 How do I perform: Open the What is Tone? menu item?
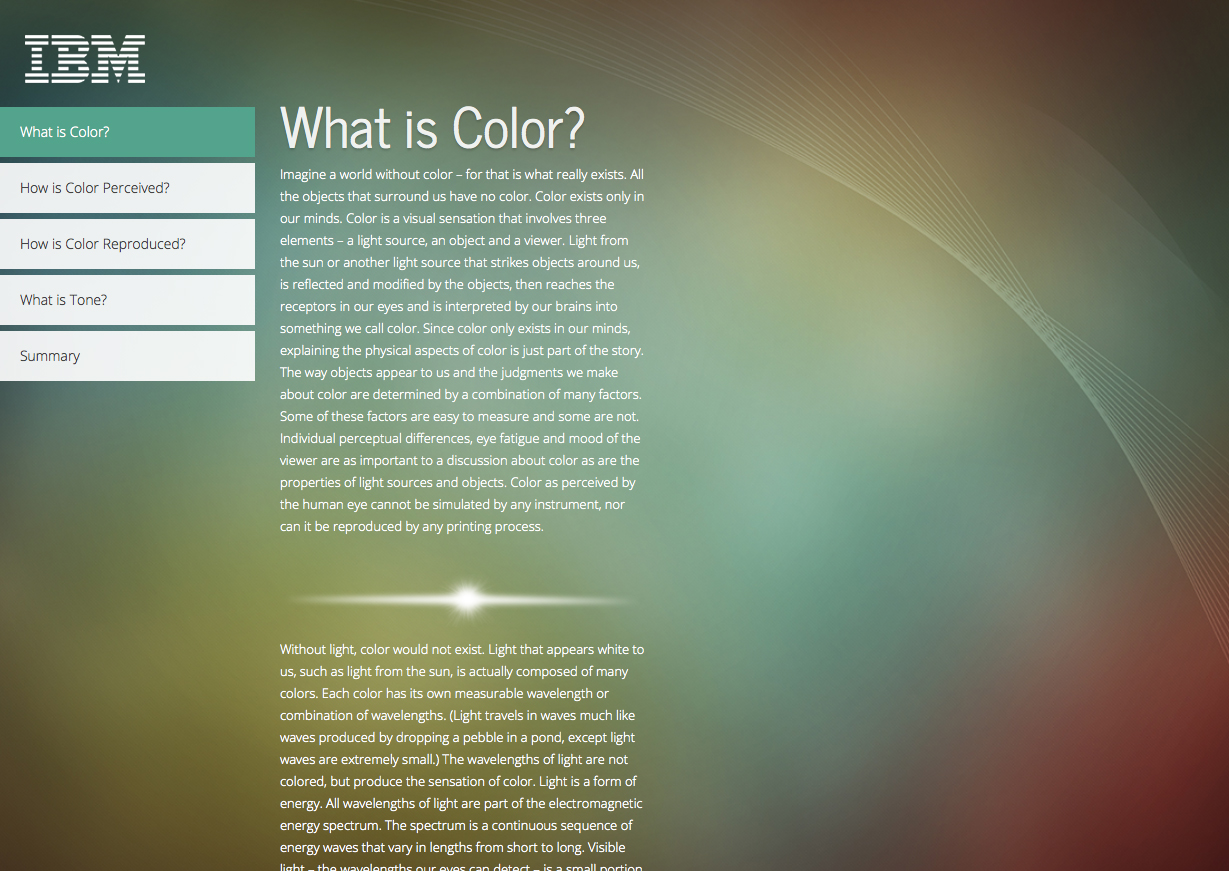tap(127, 300)
